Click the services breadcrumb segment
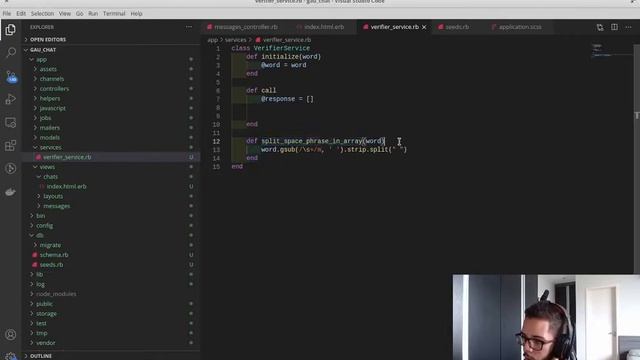 (x=236, y=40)
